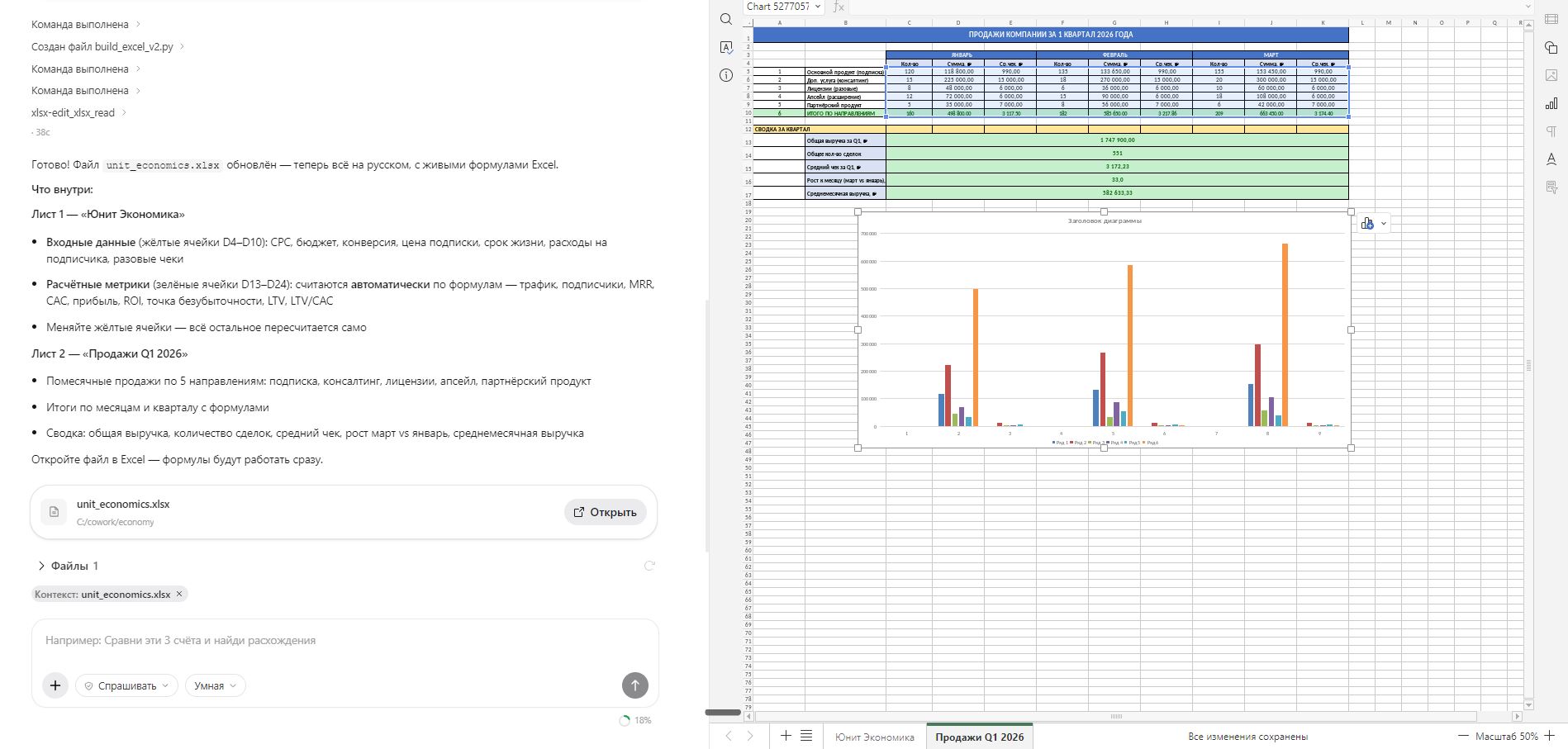The image size is (1568, 749).
Task: Click the chat message input field
Action: (344, 641)
